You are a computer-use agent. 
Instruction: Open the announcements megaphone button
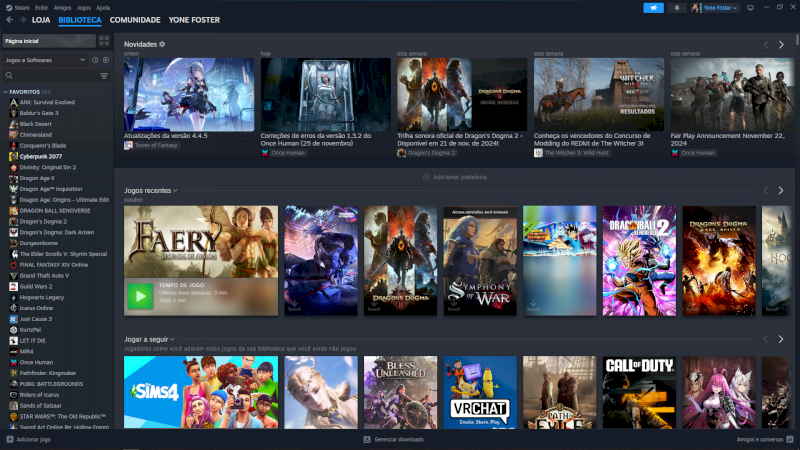click(x=654, y=8)
